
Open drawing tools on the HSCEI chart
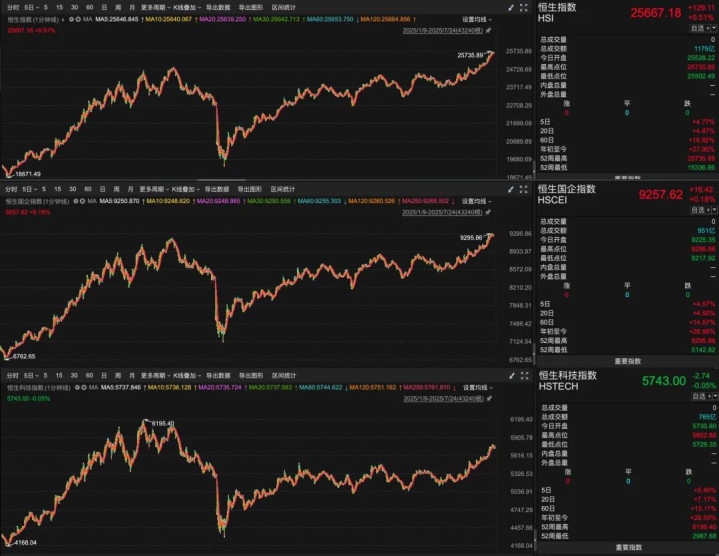pyautogui.click(x=511, y=189)
